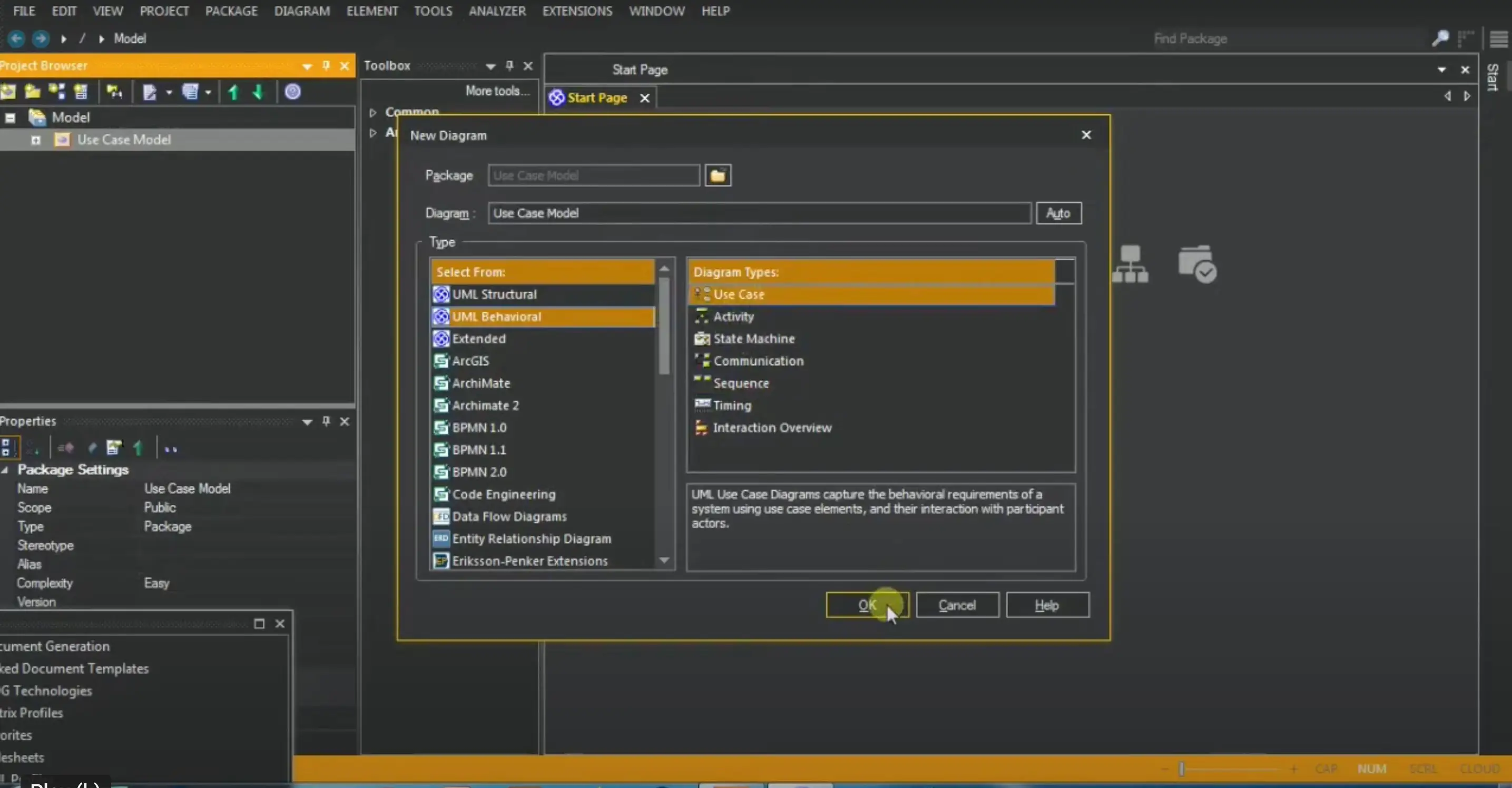Viewport: 1512px width, 788px height.
Task: Click the New Diagram icon in Project Browser
Action: (x=56, y=92)
